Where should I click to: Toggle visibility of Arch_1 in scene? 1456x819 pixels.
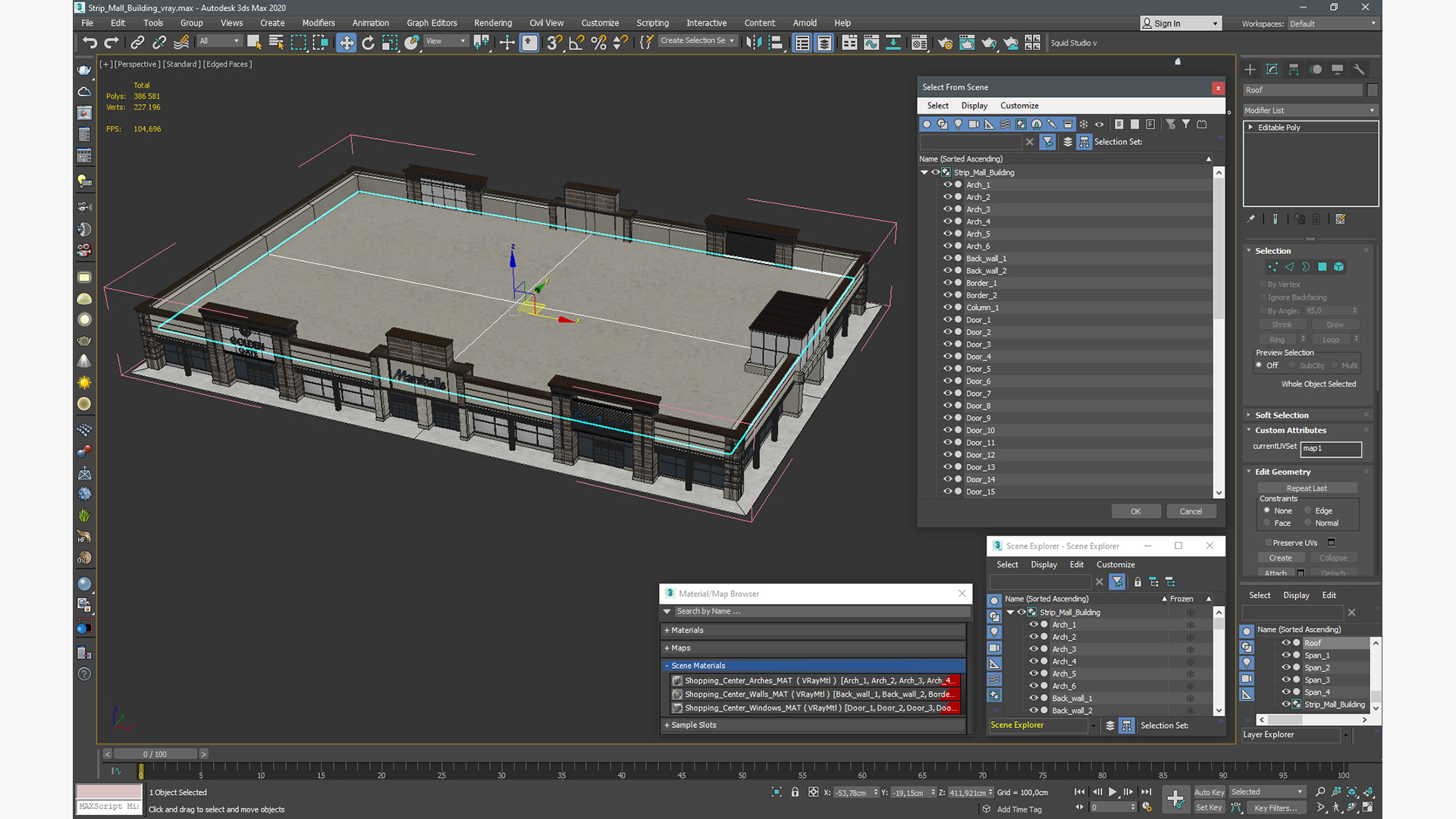tap(947, 184)
